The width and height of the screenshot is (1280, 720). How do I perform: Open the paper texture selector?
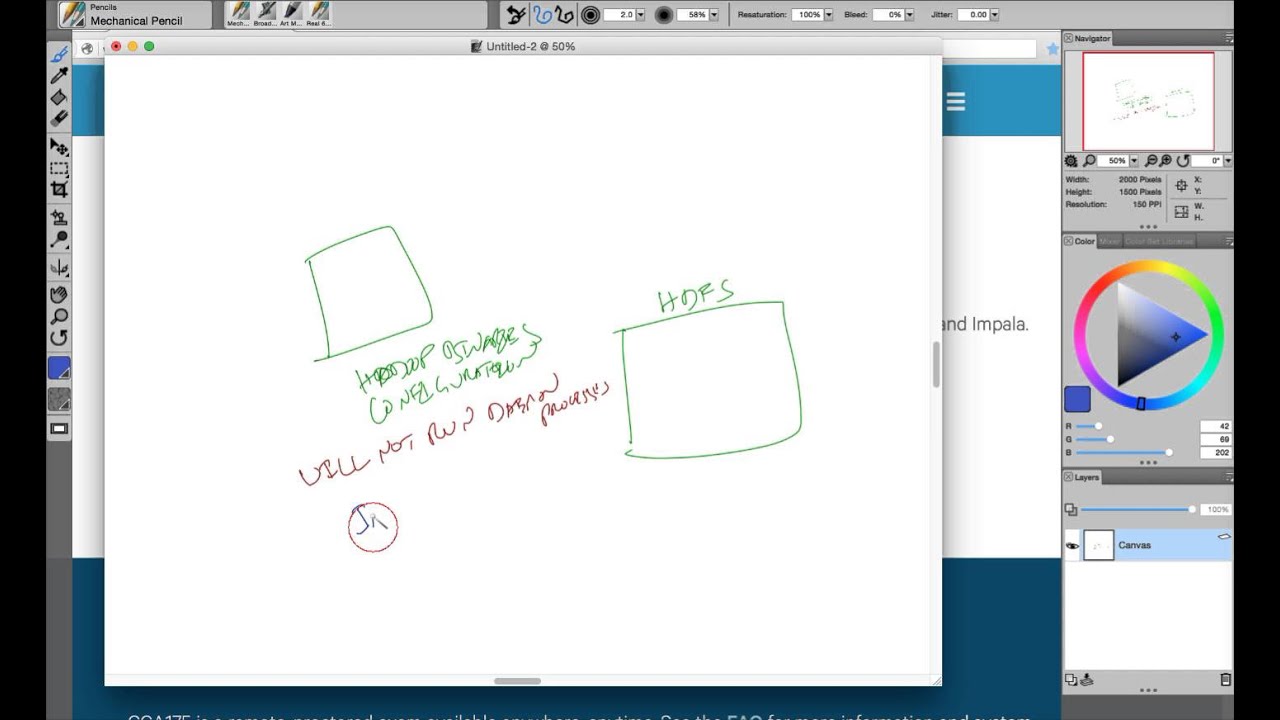(59, 399)
